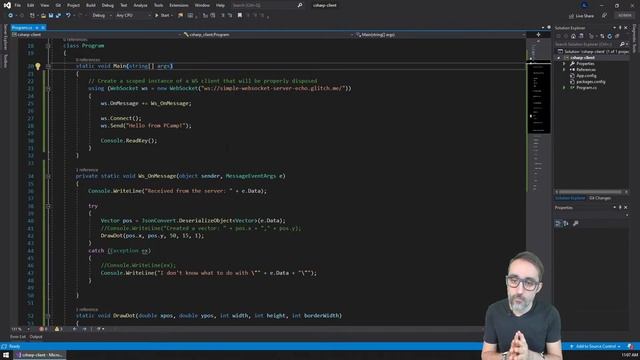Click Add to Source Control button
640x360 pixels.
tap(596, 347)
